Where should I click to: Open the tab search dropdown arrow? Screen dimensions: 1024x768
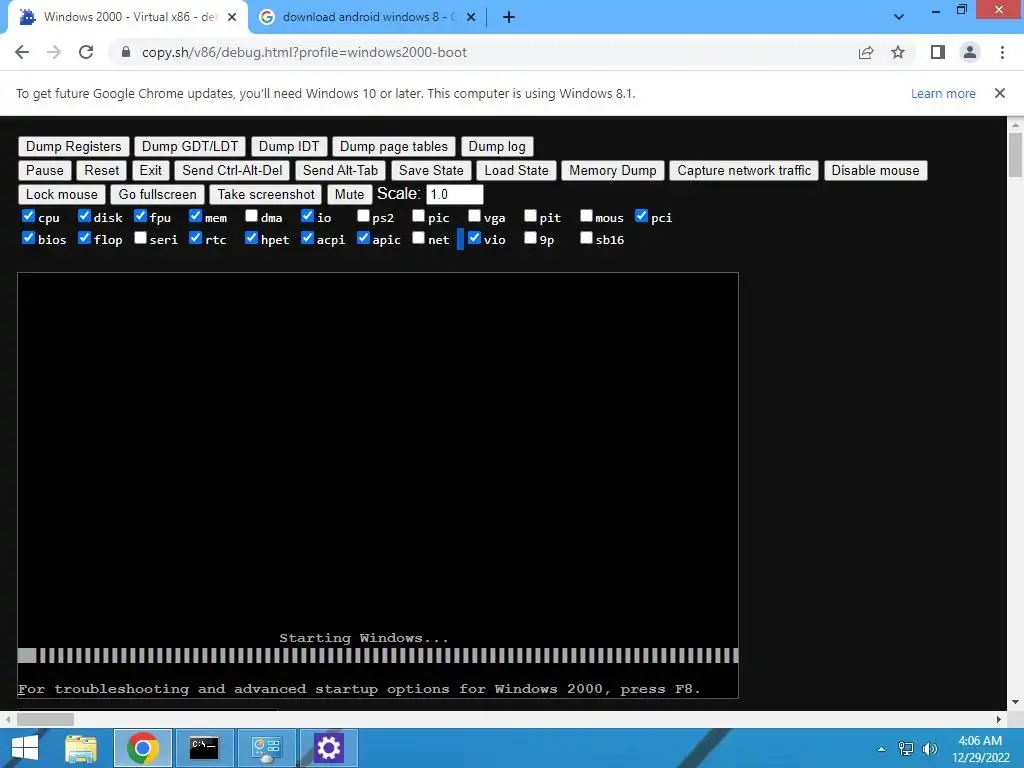(x=899, y=17)
